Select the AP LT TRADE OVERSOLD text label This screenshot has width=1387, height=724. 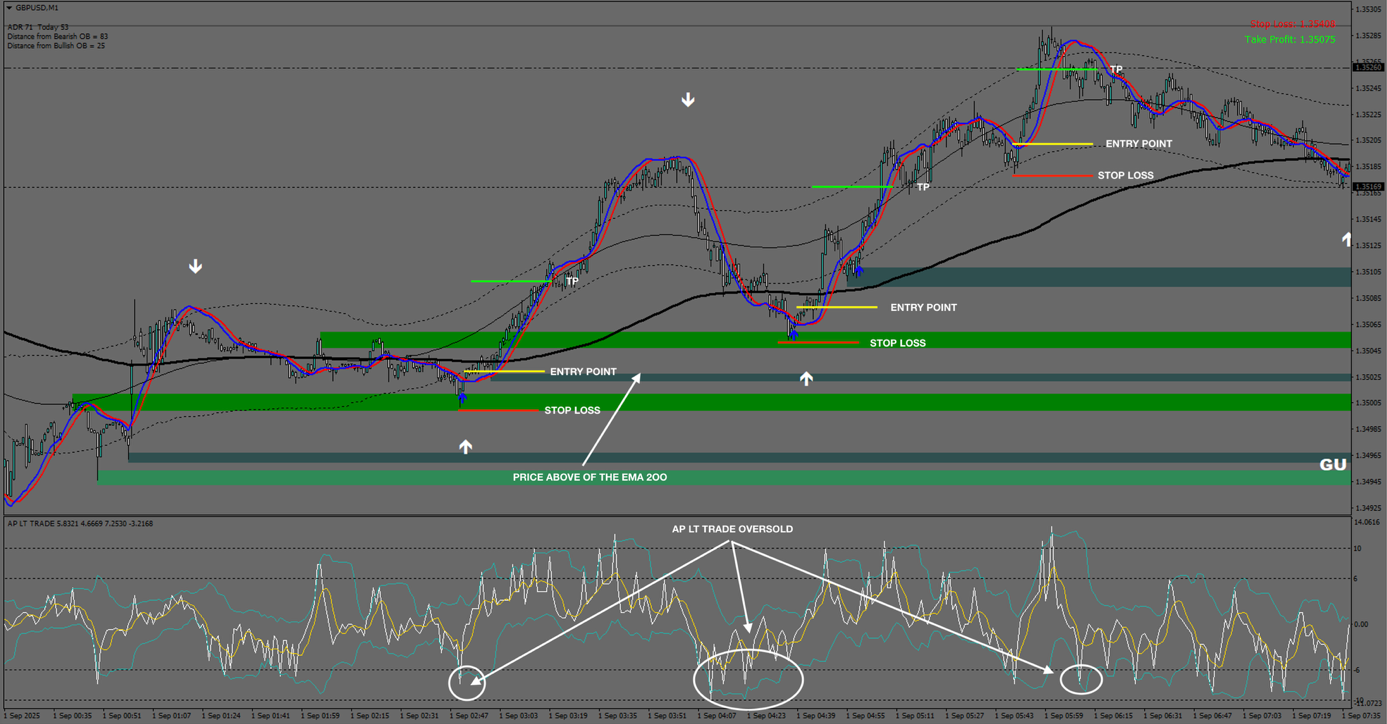732,529
